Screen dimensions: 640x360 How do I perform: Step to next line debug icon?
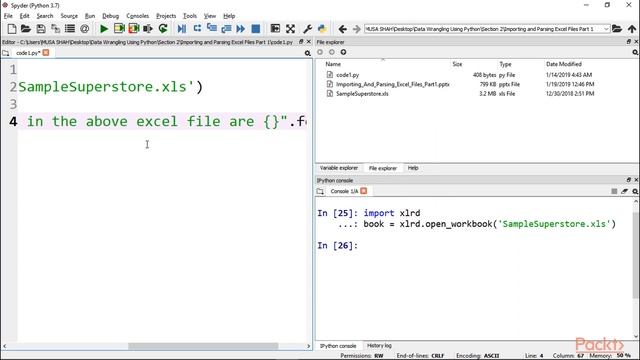(x=197, y=29)
